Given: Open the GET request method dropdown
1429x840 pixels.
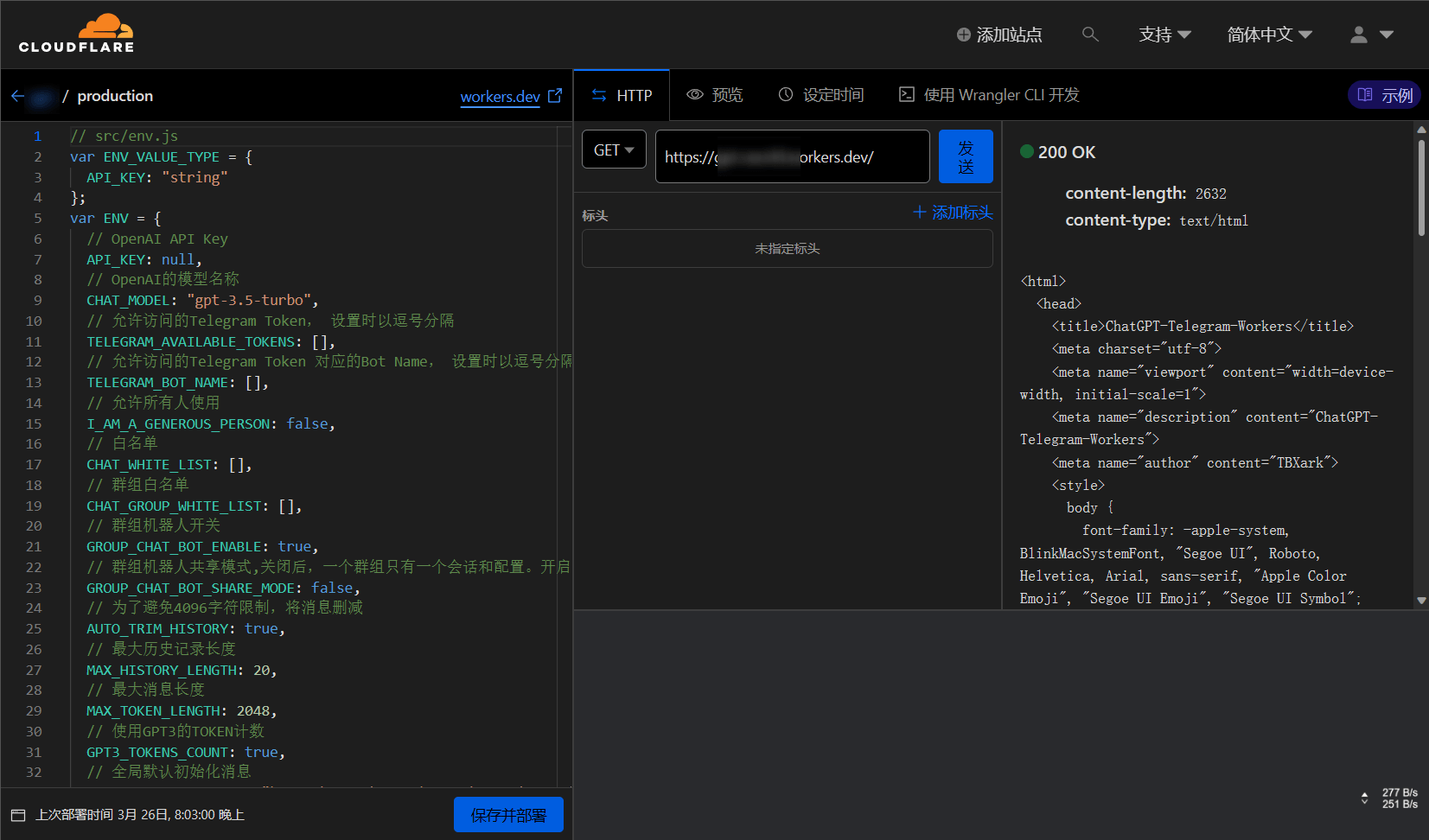Looking at the screenshot, I should coord(614,150).
